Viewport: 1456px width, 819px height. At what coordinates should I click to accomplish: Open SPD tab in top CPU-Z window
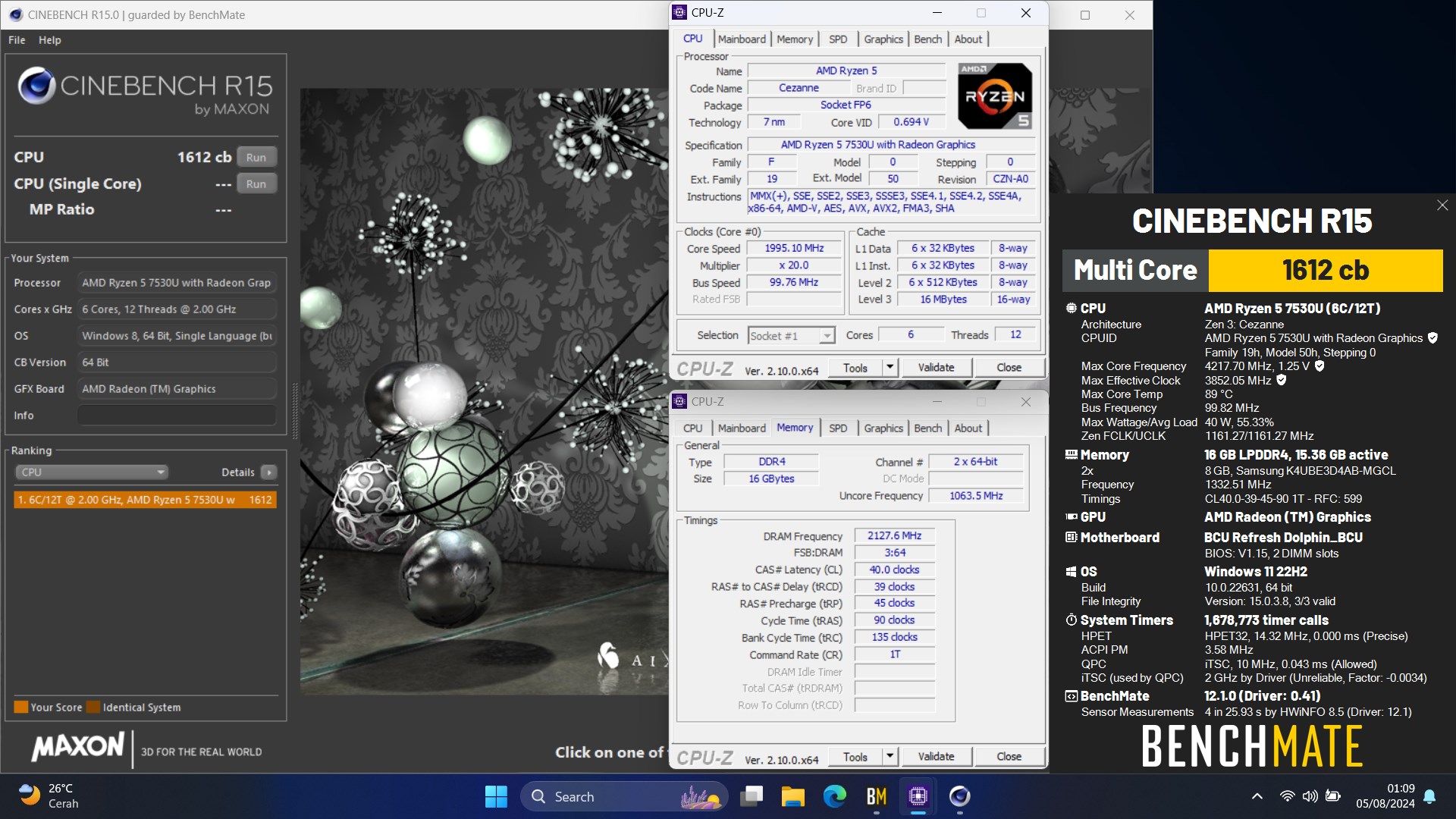pyautogui.click(x=838, y=39)
